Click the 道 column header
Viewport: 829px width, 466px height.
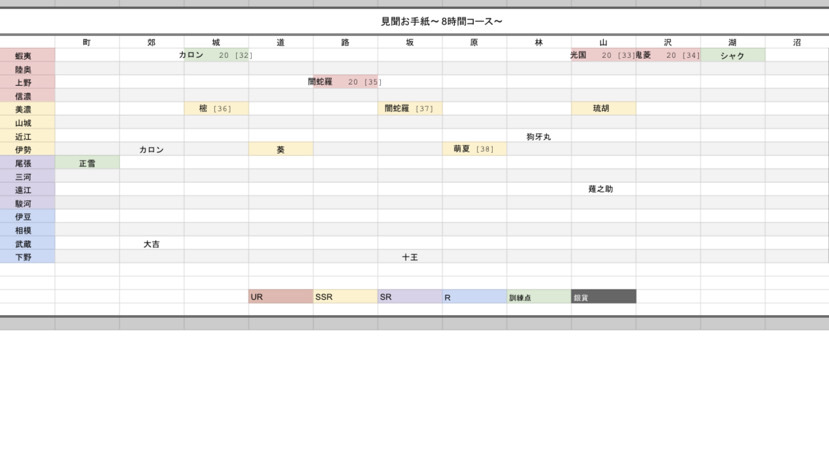pos(281,42)
